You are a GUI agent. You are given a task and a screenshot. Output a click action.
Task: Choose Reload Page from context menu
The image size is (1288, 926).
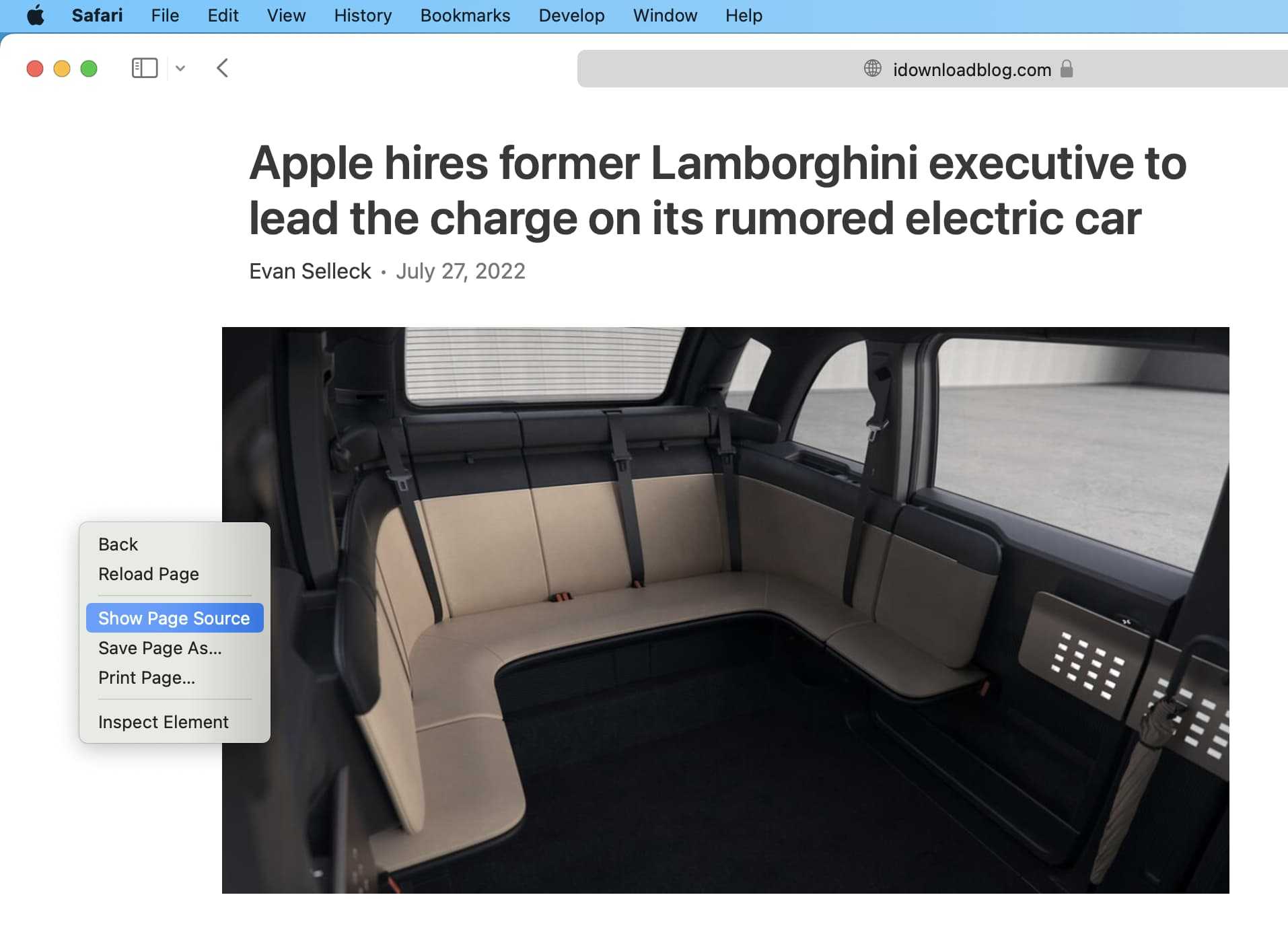[149, 573]
